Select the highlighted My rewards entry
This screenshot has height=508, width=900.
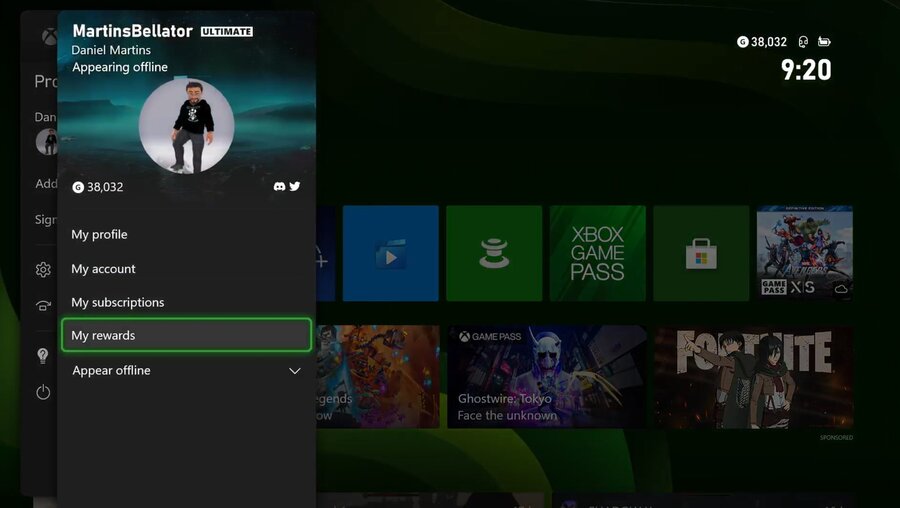[x=186, y=335]
